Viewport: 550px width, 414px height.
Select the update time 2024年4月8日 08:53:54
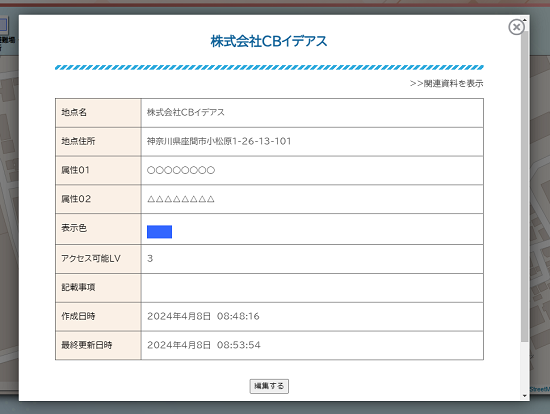(x=203, y=345)
